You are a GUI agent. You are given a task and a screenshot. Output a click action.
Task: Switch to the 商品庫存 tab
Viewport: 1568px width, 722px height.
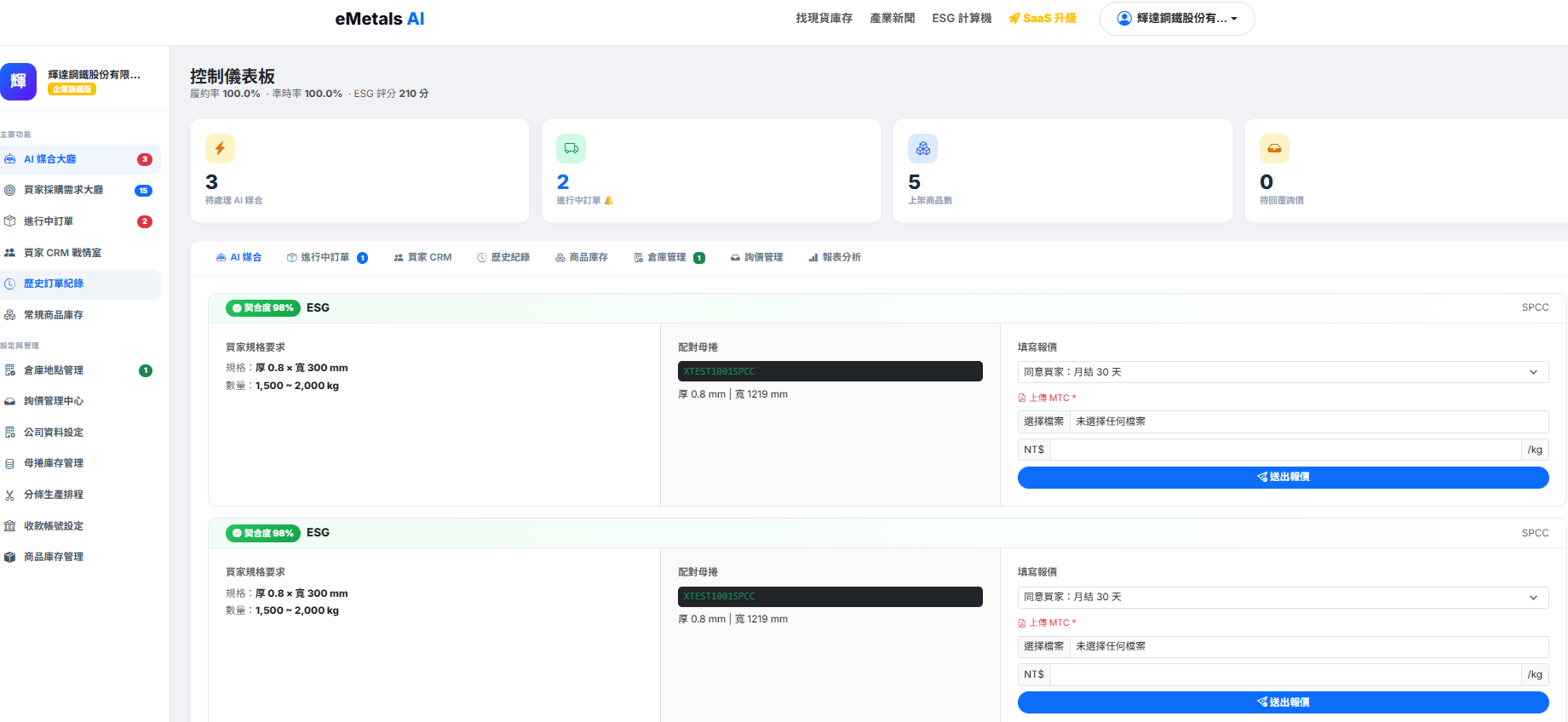pyautogui.click(x=582, y=257)
